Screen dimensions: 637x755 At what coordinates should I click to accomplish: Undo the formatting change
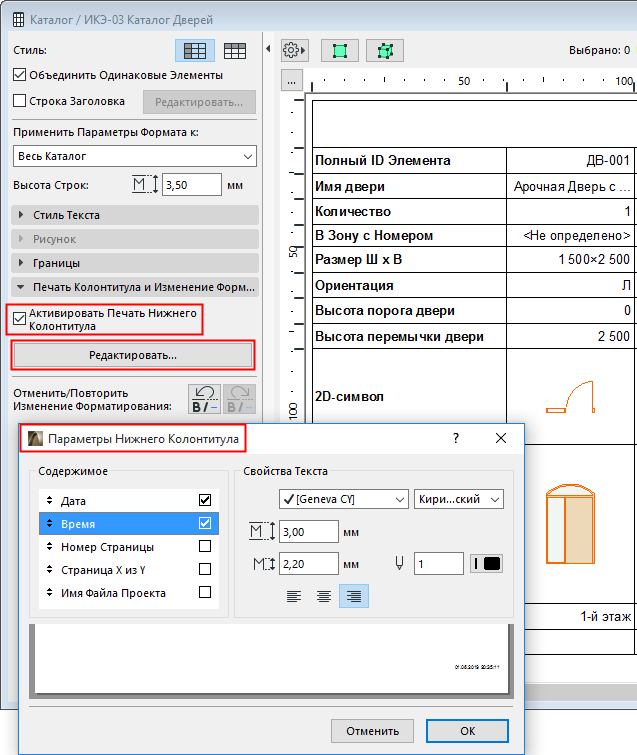coord(205,399)
